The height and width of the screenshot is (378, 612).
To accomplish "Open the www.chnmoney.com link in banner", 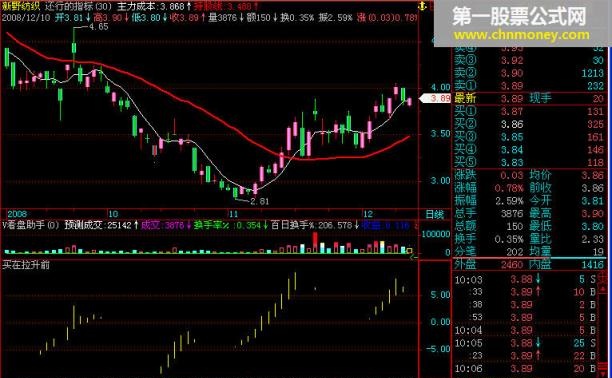I will tap(521, 35).
